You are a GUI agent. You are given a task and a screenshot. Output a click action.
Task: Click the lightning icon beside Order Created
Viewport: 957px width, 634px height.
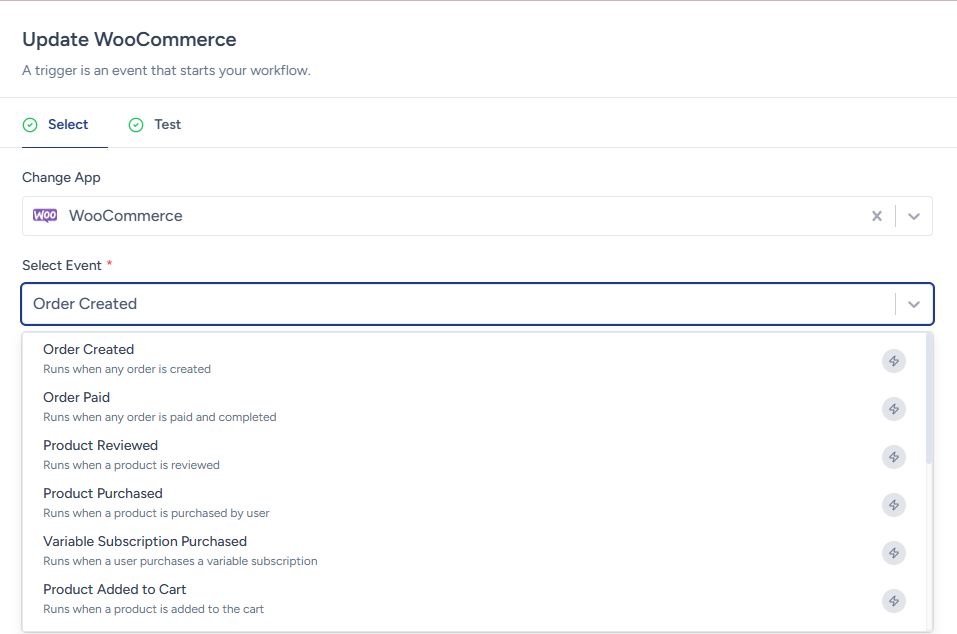pos(893,361)
